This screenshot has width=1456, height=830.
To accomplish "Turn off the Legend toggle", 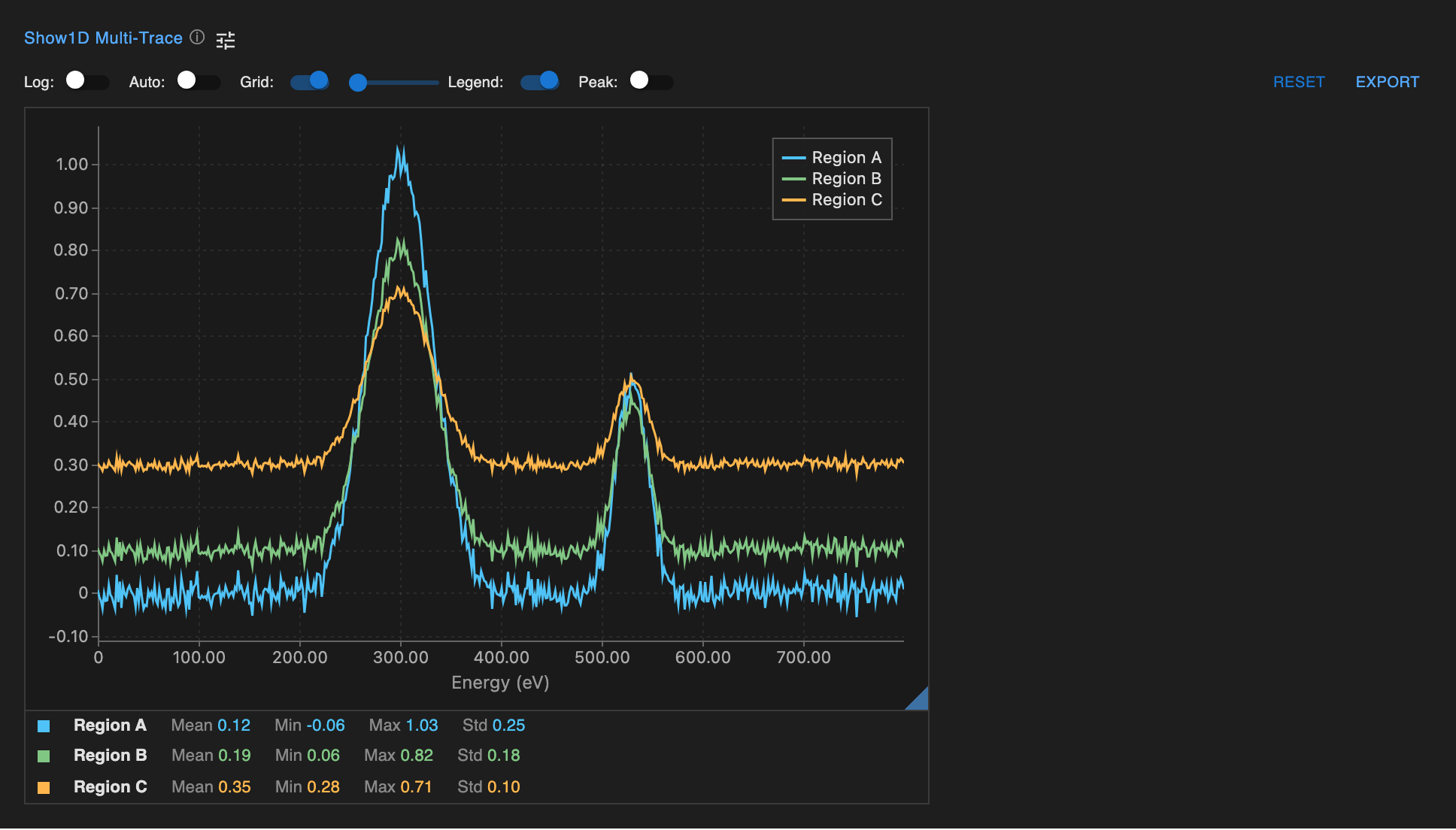I will coord(539,80).
